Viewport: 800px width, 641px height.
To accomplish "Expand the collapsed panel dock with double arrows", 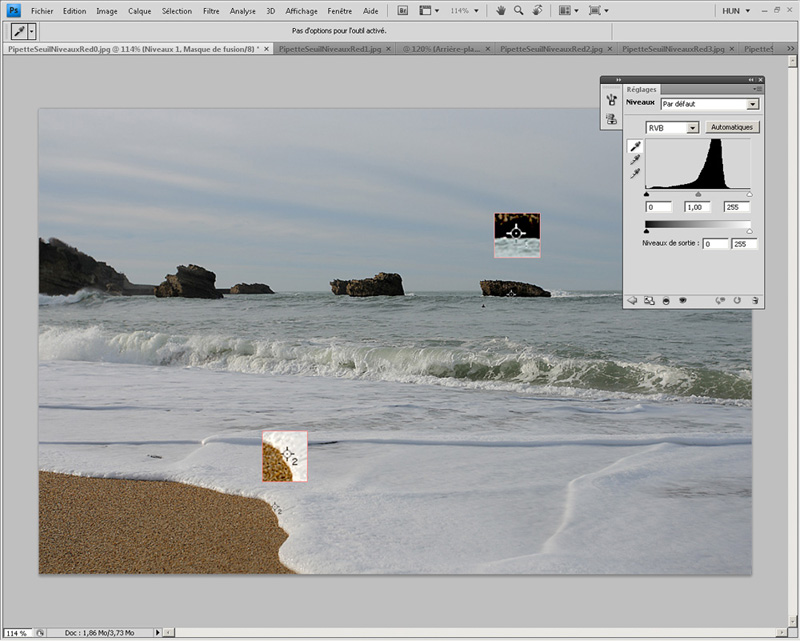I will [618, 80].
